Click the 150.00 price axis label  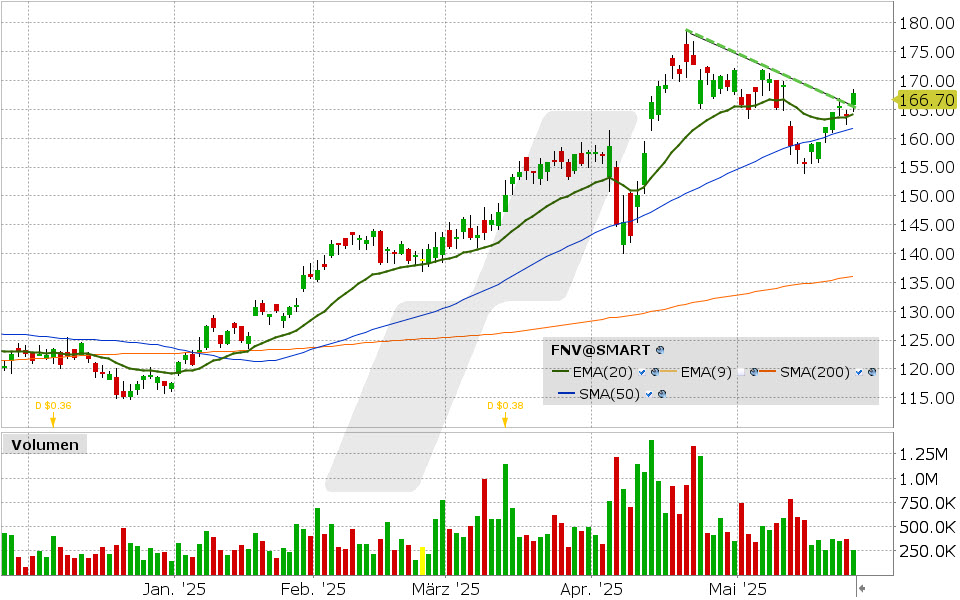coord(927,196)
